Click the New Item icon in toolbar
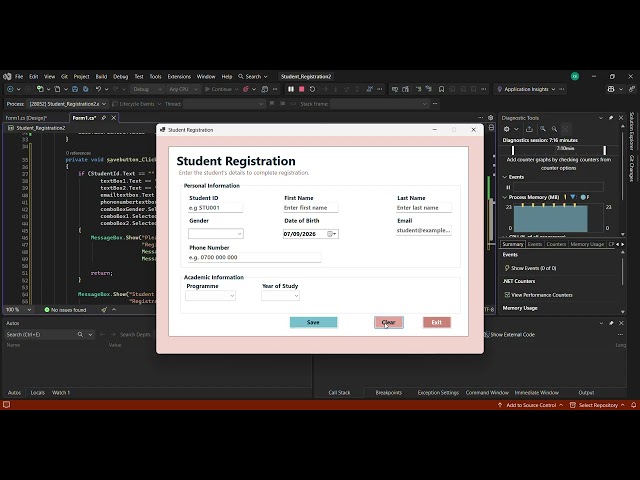This screenshot has width=640, height=480. click(x=40, y=89)
